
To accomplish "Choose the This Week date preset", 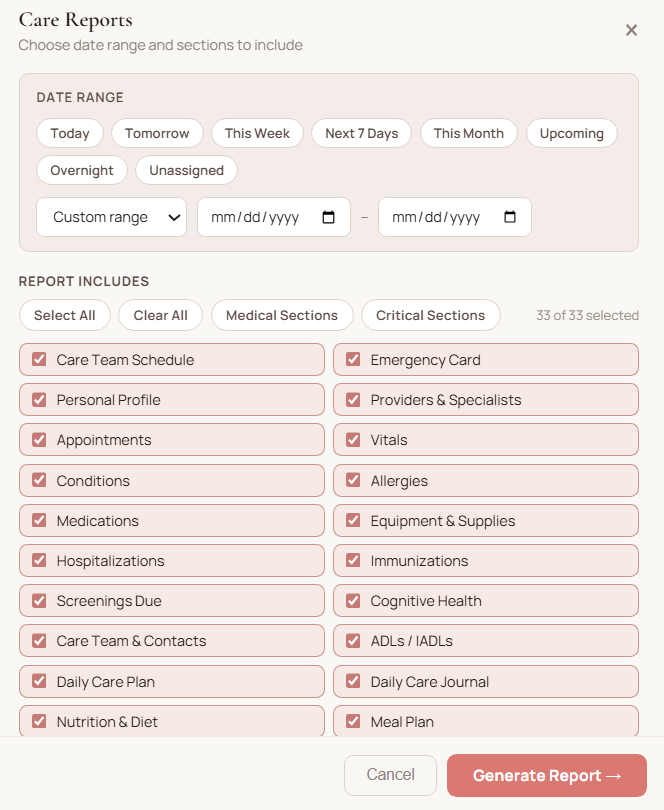I will [x=257, y=133].
